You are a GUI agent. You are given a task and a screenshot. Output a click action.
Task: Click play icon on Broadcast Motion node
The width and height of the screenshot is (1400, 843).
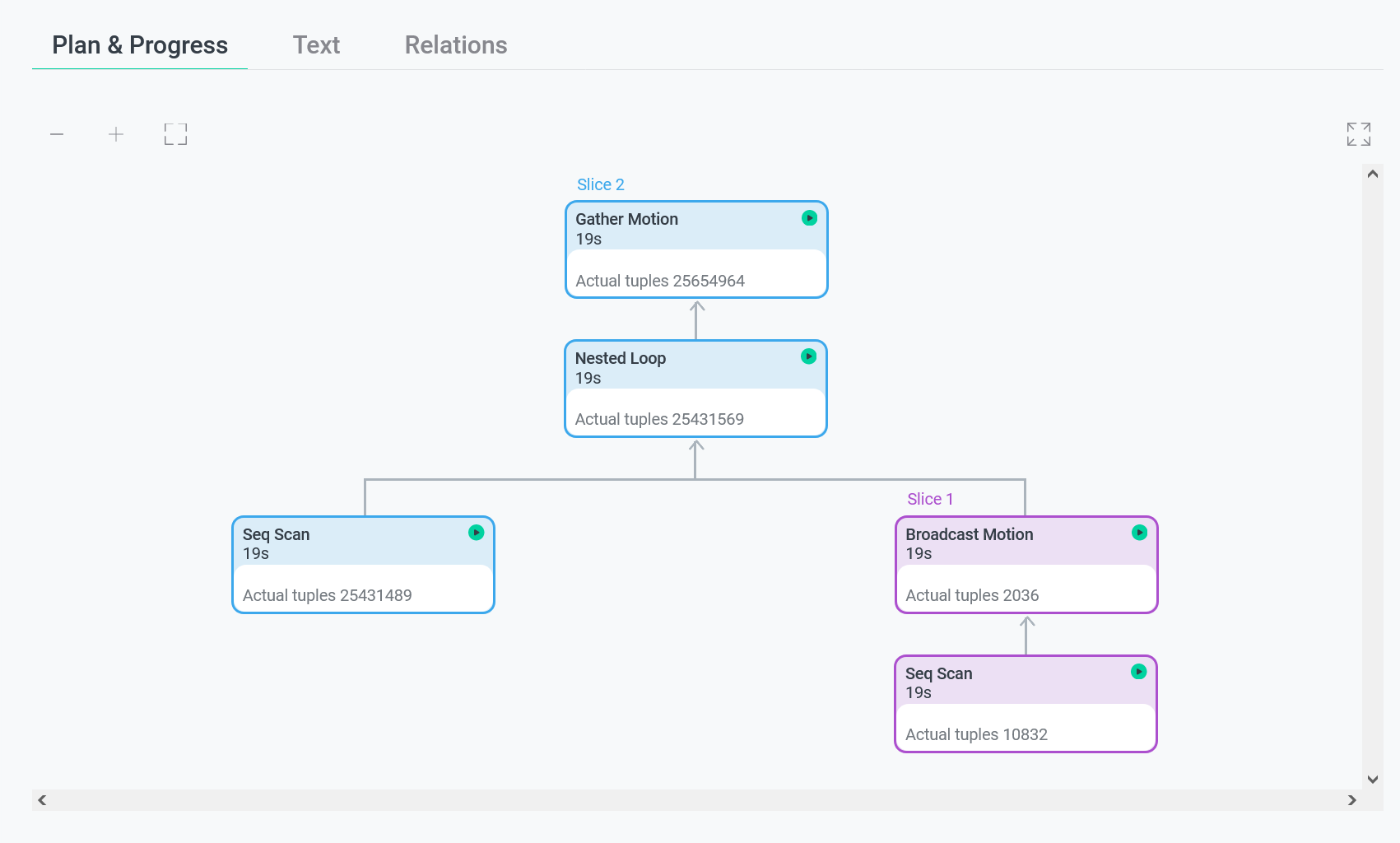[1139, 533]
